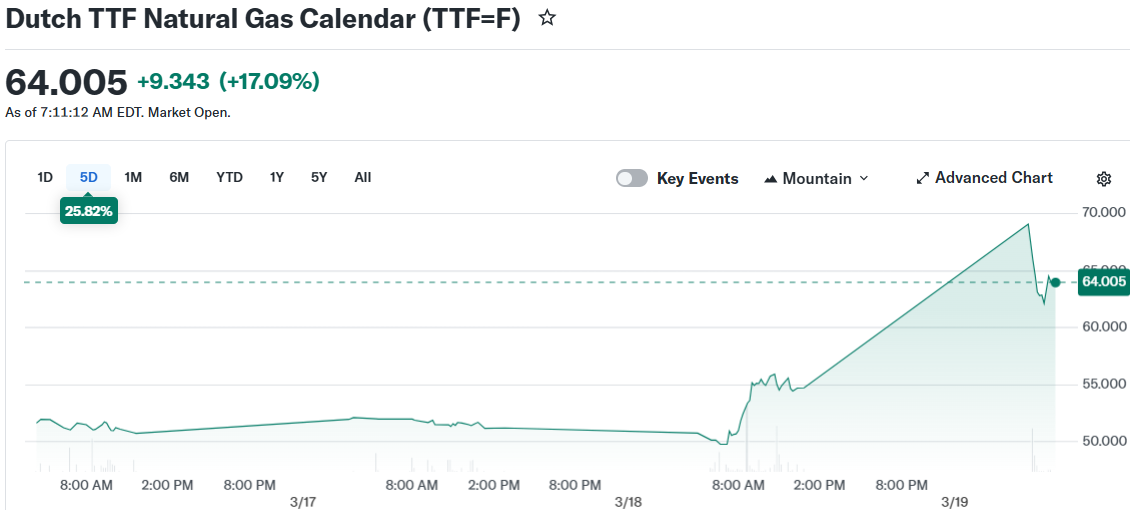Switch chart to 6M range
The height and width of the screenshot is (510, 1130).
click(x=179, y=178)
